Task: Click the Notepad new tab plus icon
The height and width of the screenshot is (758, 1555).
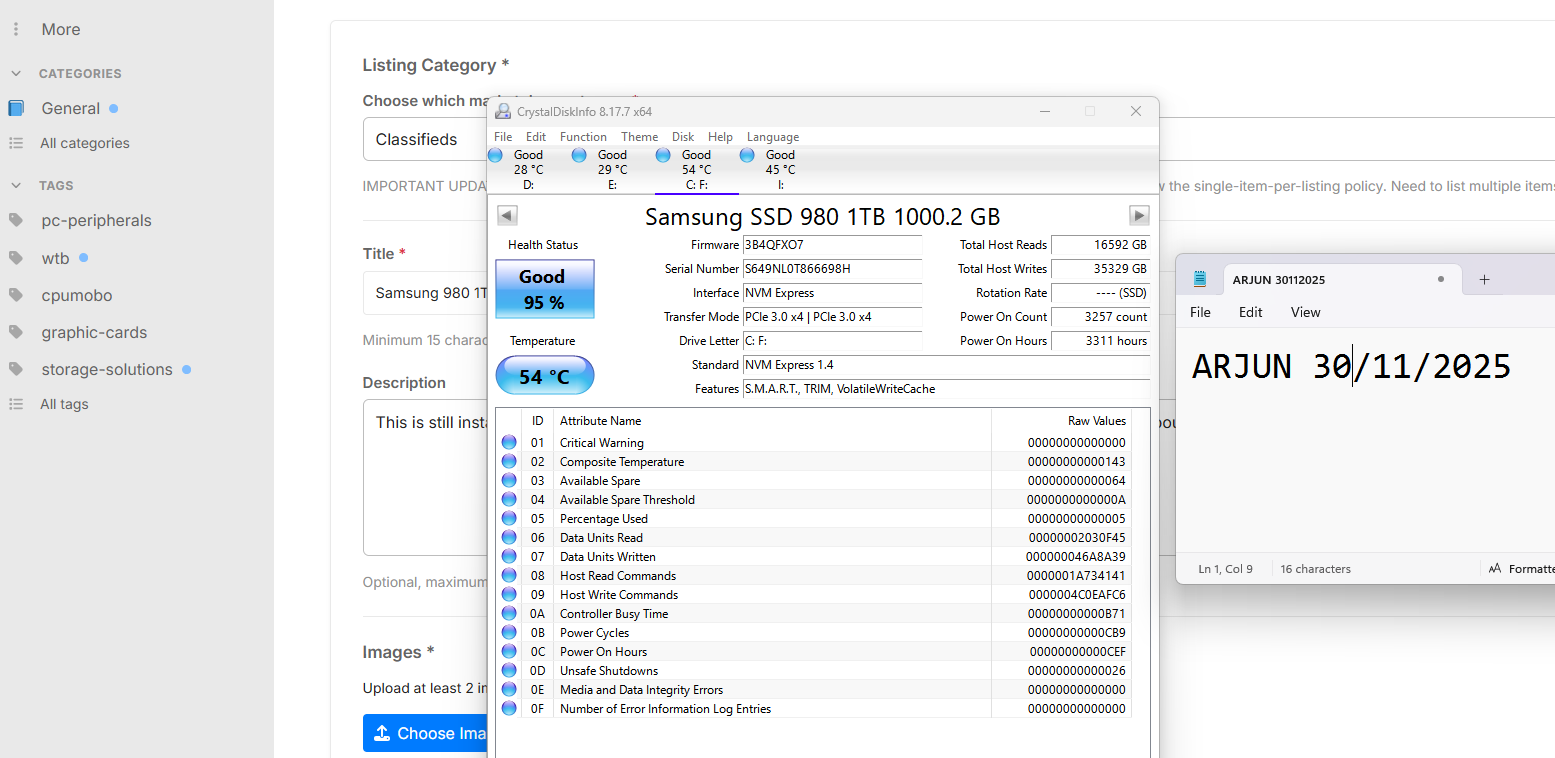Action: click(x=1484, y=280)
